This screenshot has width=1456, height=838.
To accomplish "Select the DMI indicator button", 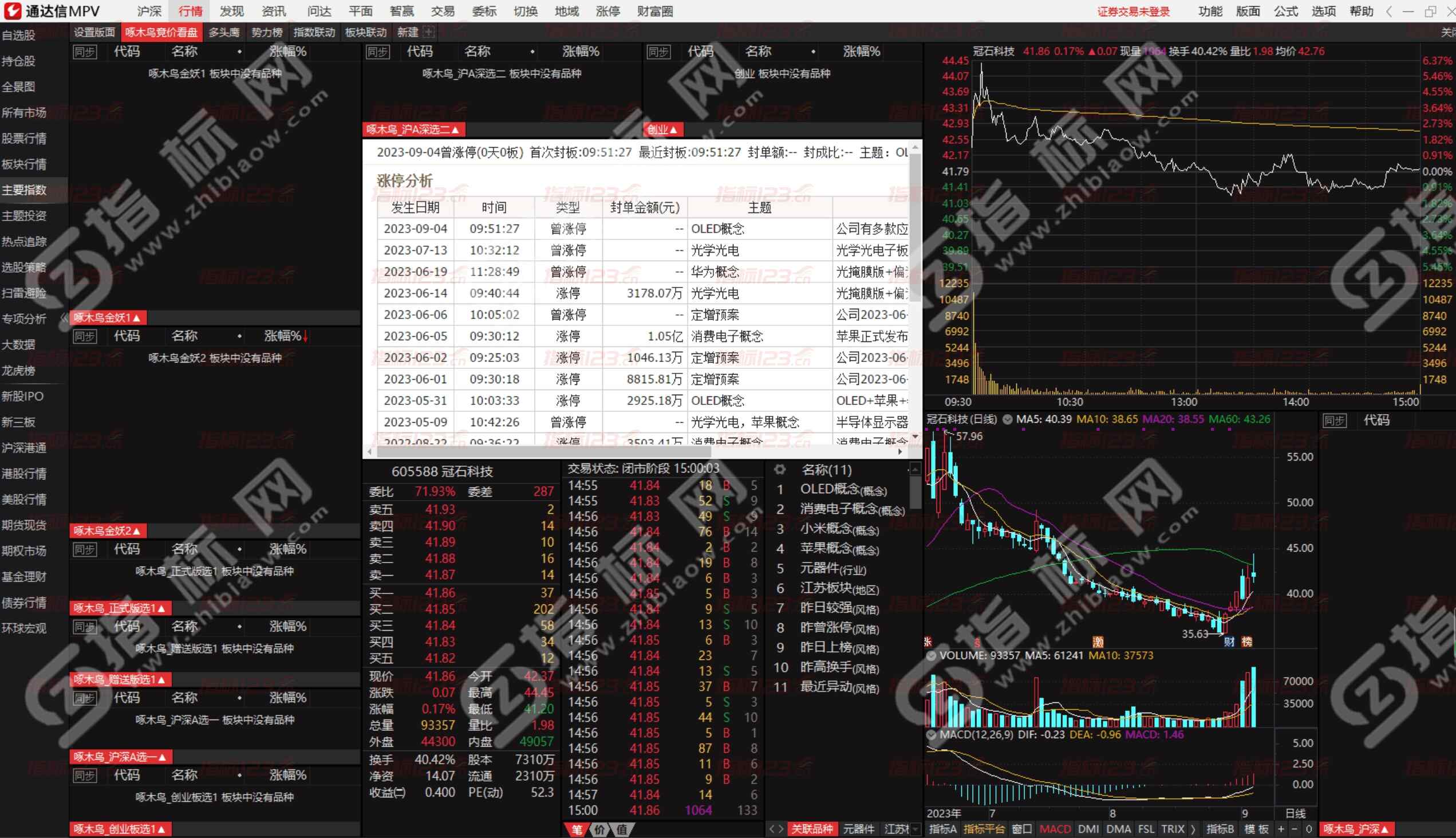I will 1088,829.
